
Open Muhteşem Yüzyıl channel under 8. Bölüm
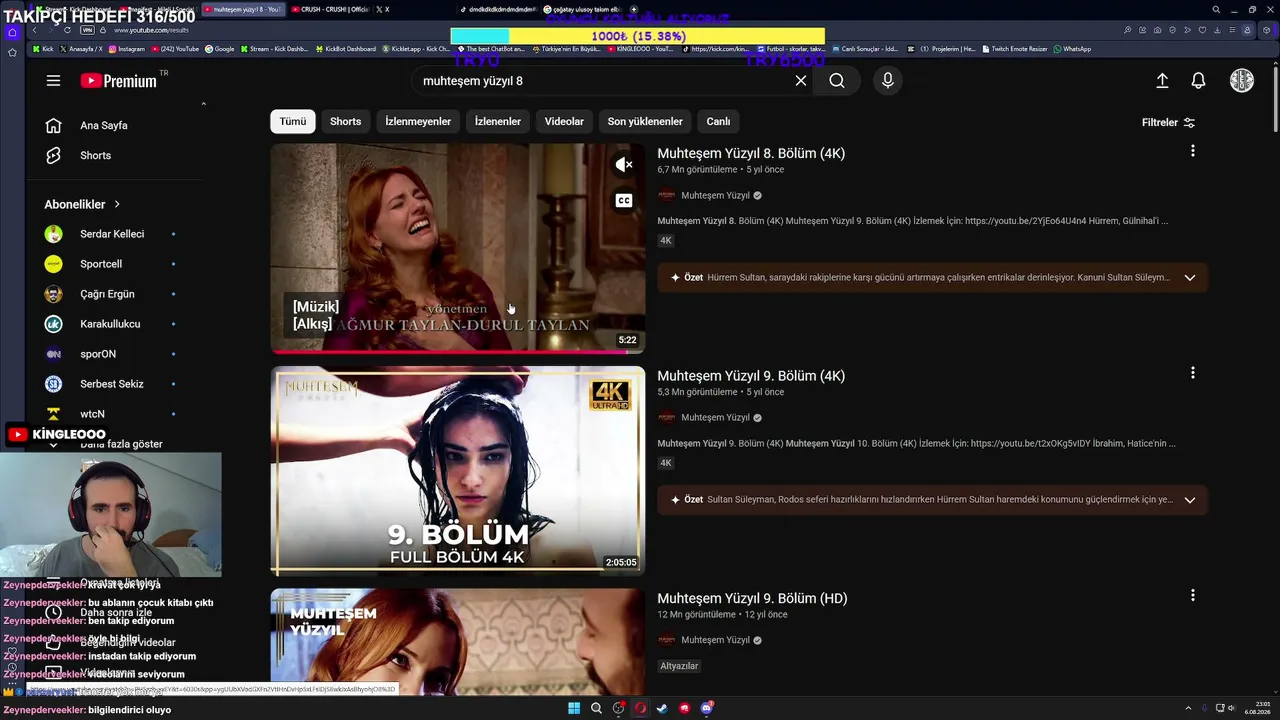tap(715, 196)
